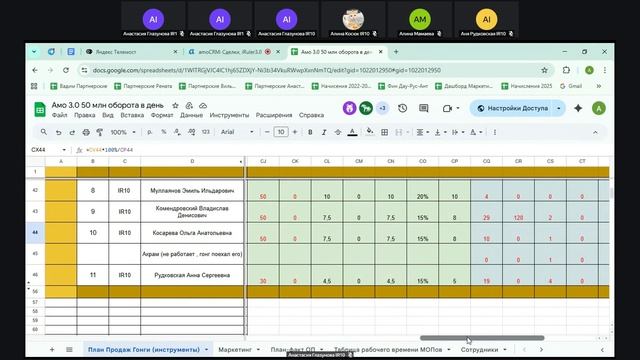Screen dimensions: 640x360
Task: Open the text rotation dropdown
Action: (x=476, y=132)
